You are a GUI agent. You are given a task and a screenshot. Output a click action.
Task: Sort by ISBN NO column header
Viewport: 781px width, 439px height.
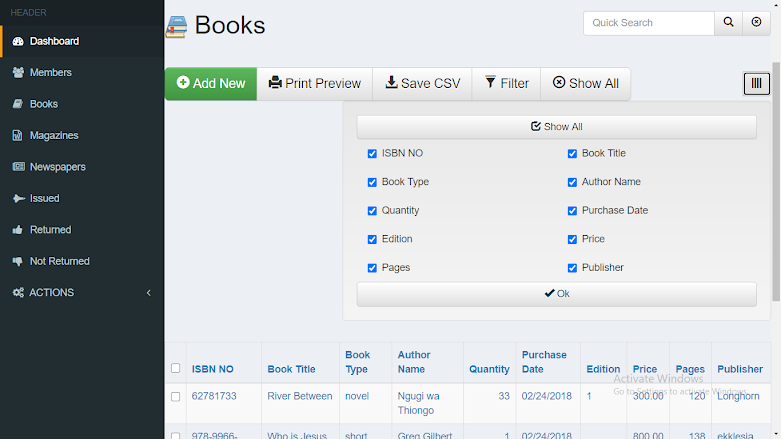coord(213,369)
